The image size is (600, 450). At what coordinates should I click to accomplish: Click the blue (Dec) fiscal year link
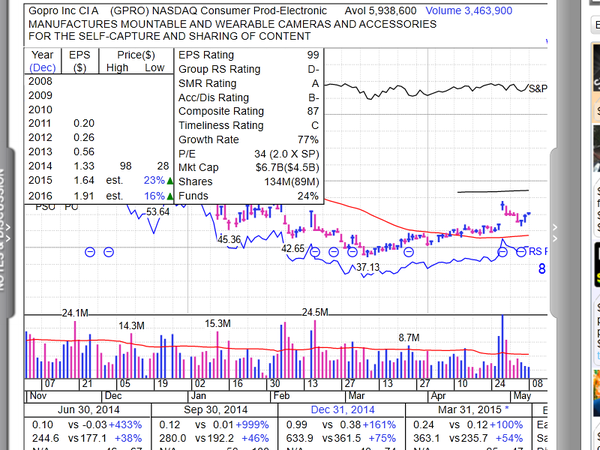[x=42, y=68]
